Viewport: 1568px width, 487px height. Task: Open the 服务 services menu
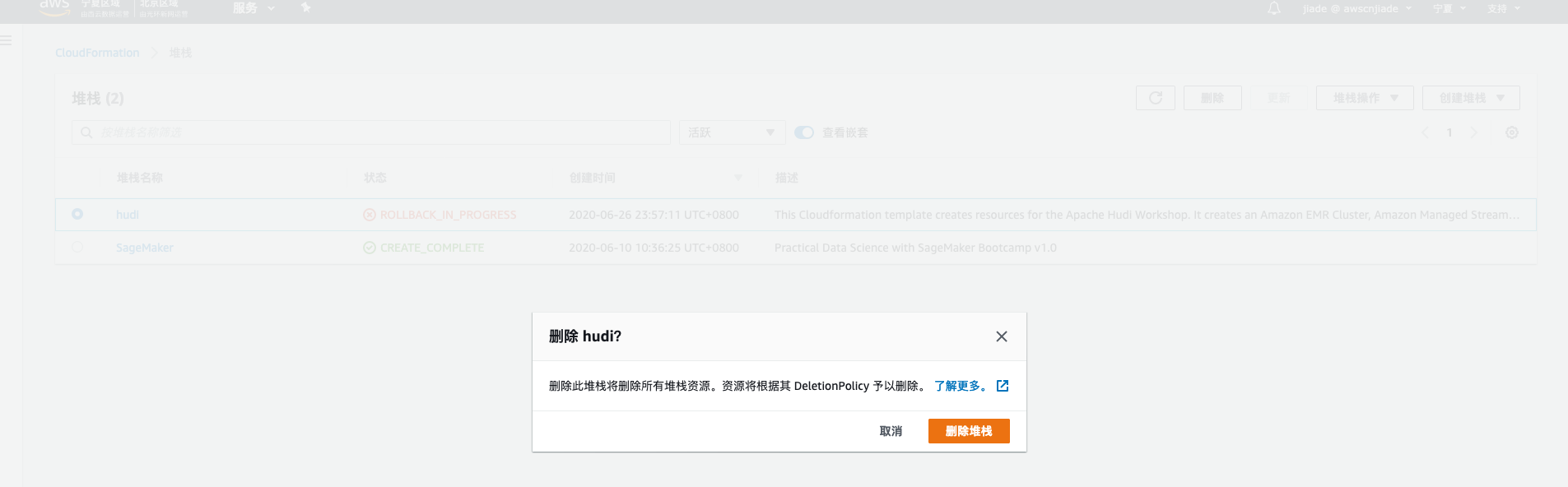(253, 8)
